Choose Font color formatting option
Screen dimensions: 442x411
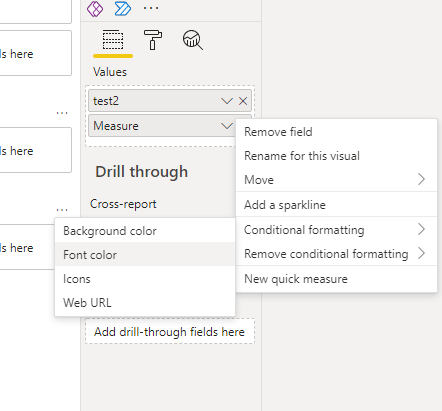145,255
